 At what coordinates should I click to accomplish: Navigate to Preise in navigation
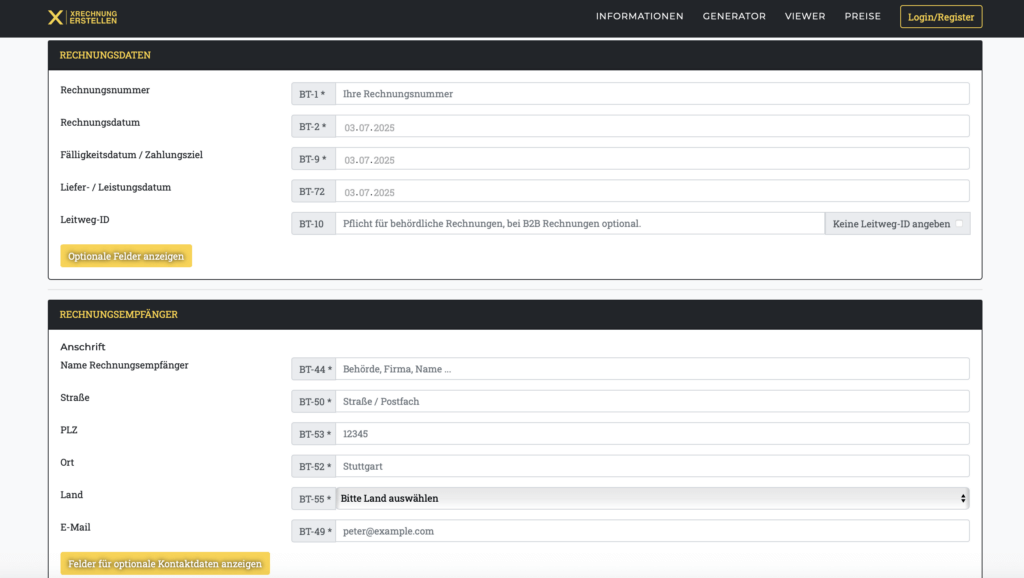click(x=862, y=16)
